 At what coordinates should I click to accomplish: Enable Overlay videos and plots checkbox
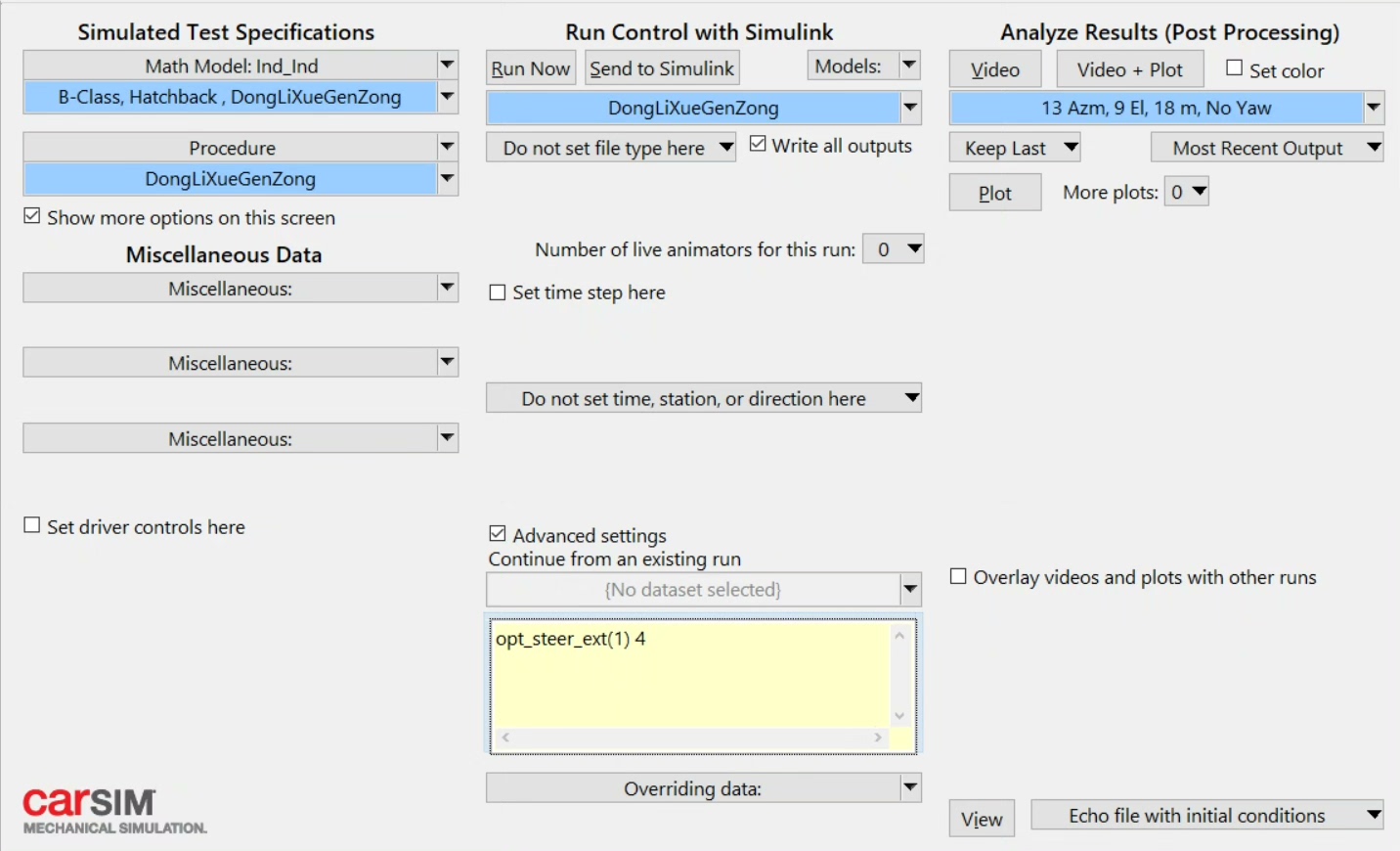pos(958,576)
